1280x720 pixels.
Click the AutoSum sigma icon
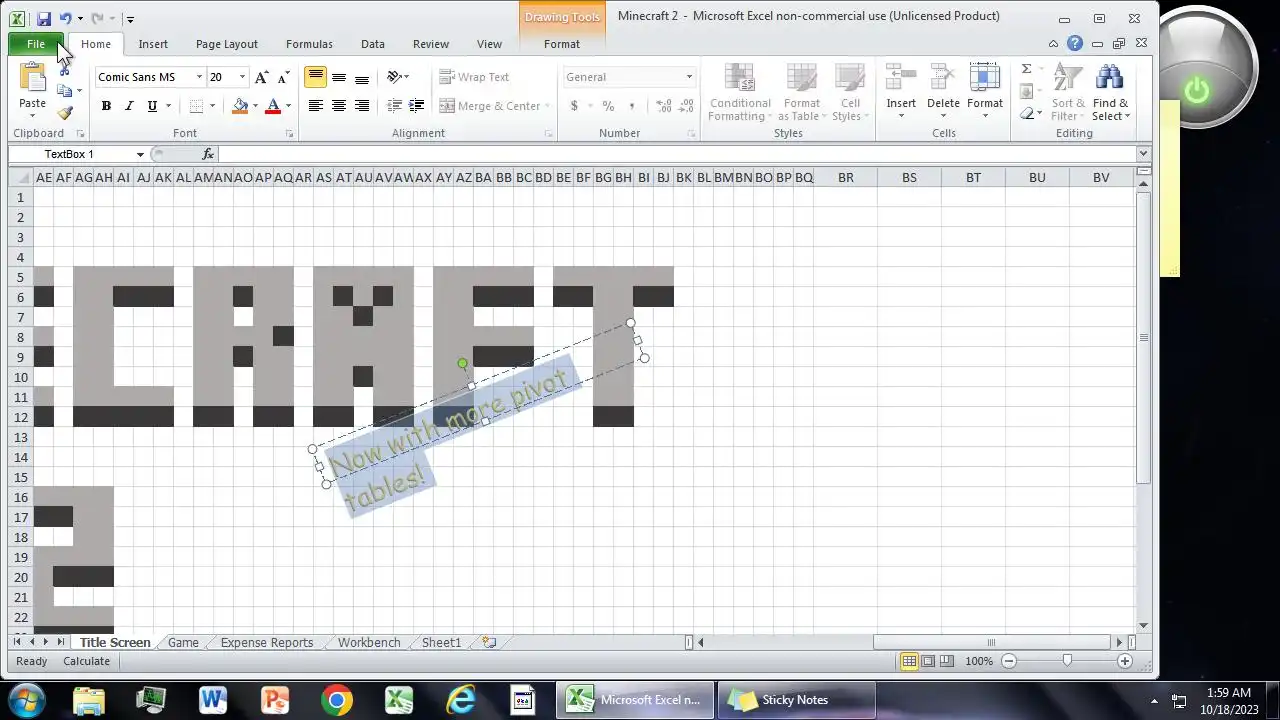1026,69
